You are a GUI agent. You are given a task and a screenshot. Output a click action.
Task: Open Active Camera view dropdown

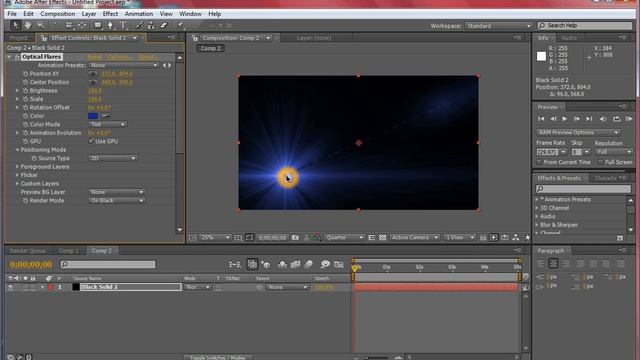pos(415,237)
